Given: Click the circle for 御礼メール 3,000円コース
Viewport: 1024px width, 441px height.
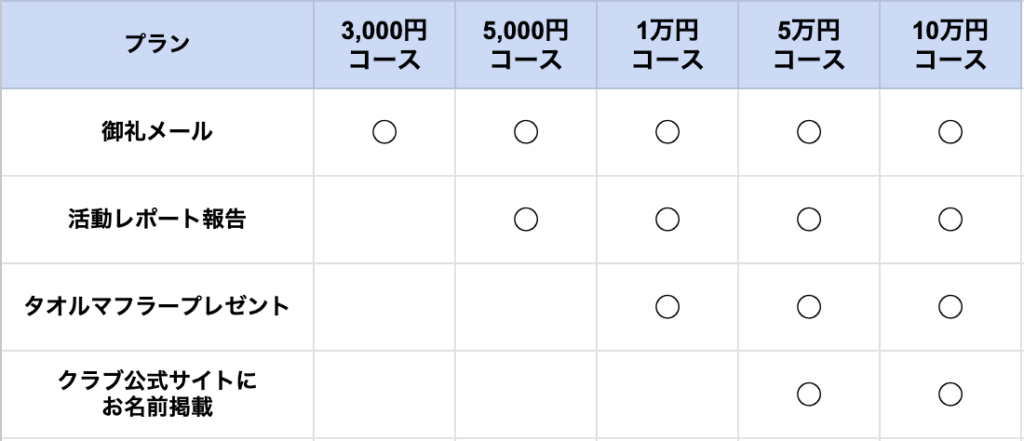Looking at the screenshot, I should tap(384, 131).
